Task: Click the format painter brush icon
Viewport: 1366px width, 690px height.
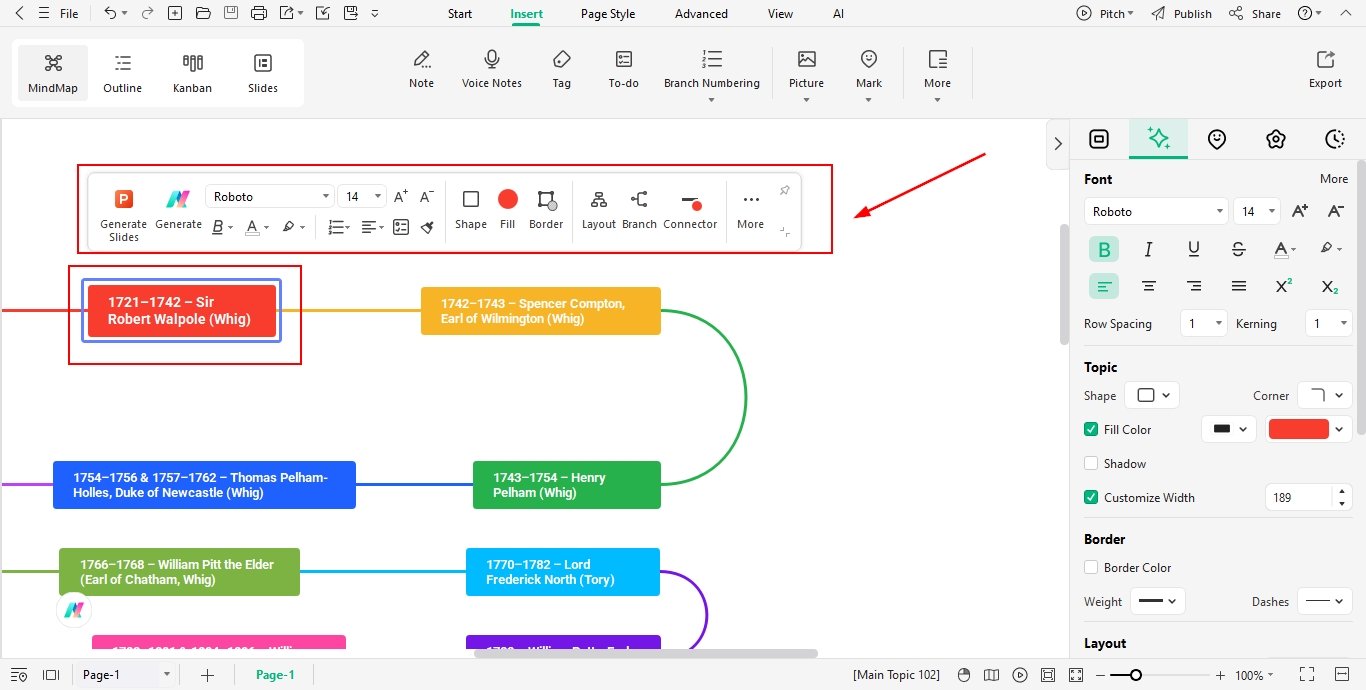Action: click(x=427, y=227)
